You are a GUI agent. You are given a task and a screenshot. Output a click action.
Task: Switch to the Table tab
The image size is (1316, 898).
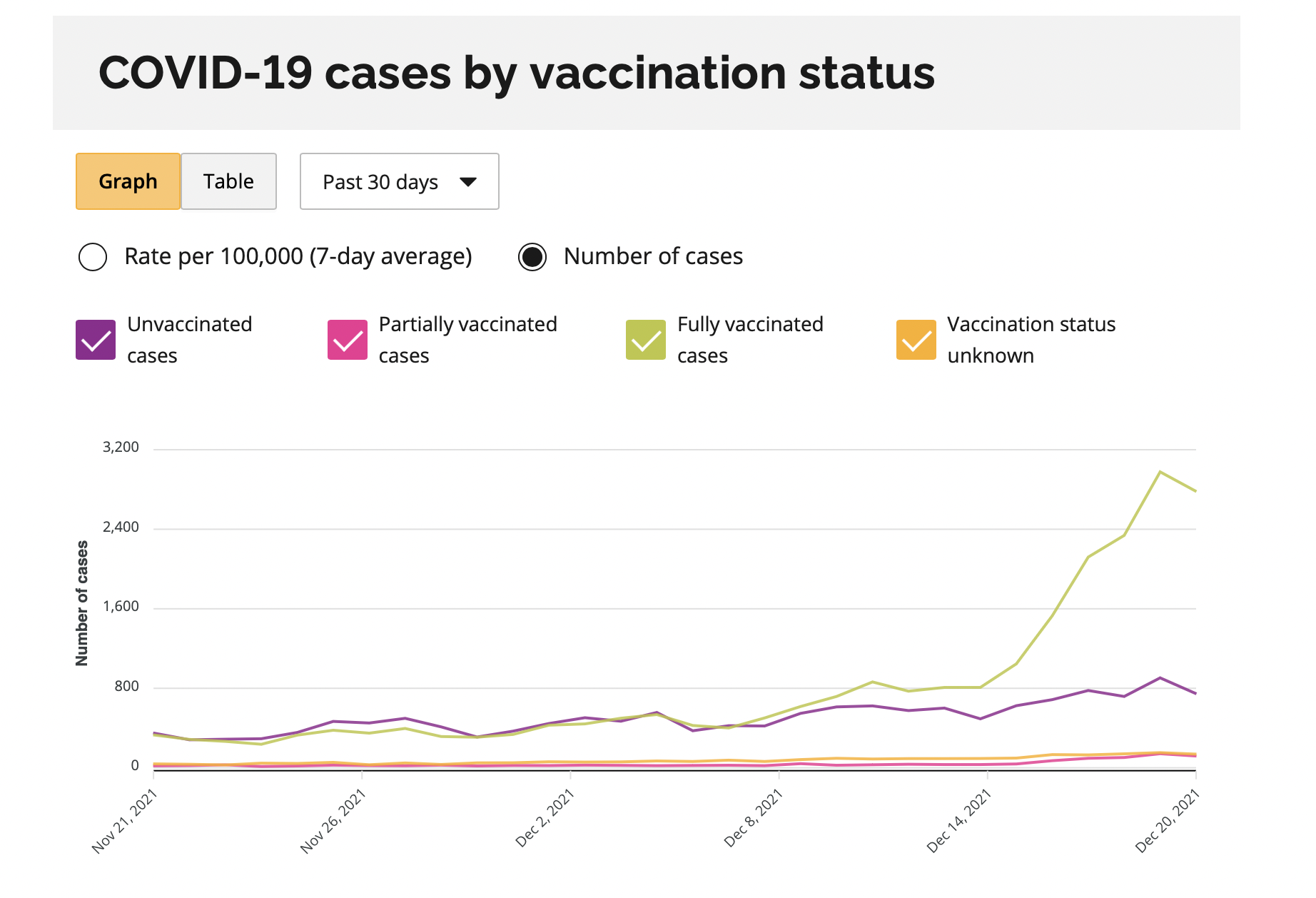[228, 181]
